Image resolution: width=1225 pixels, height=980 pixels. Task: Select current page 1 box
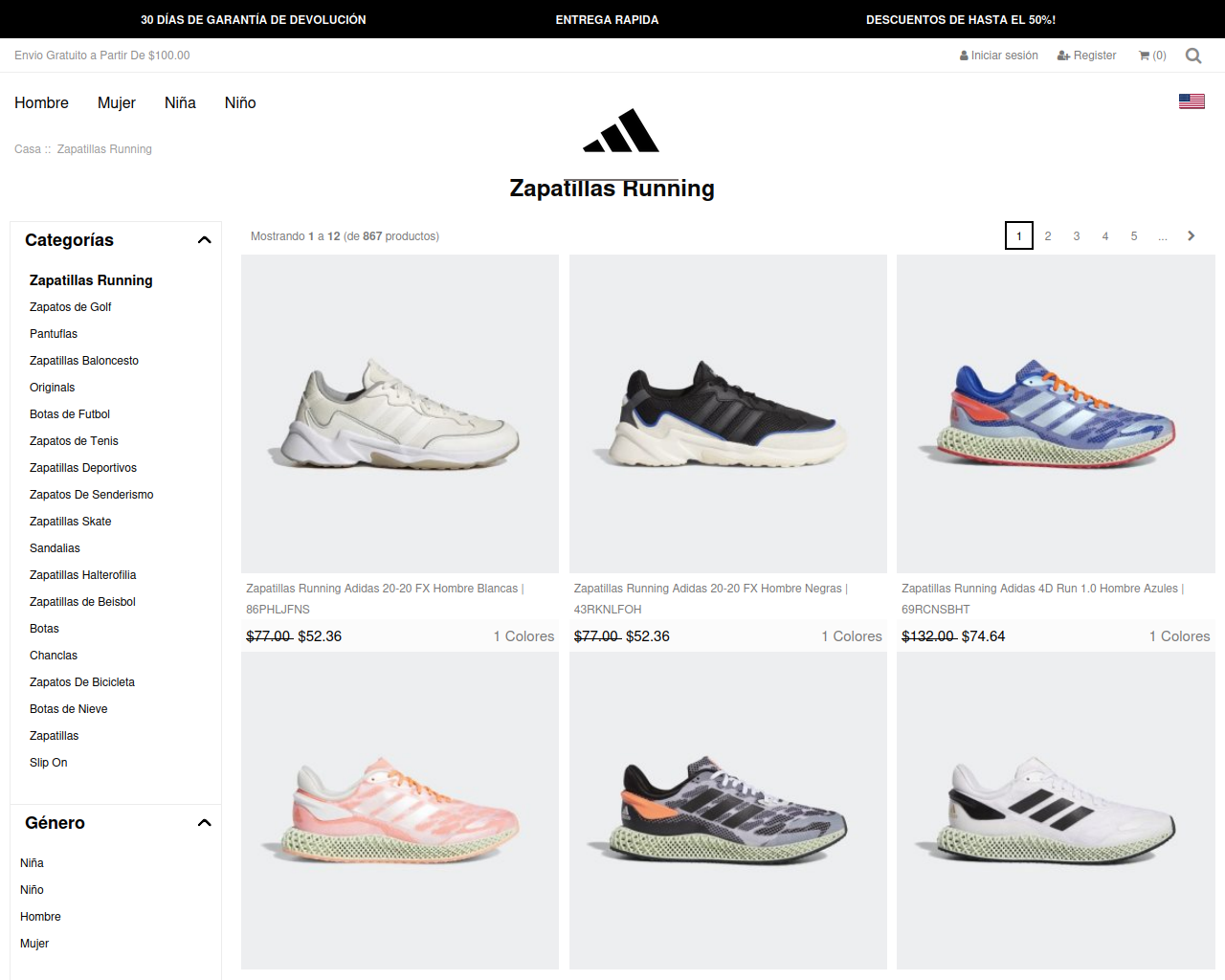(x=1019, y=235)
